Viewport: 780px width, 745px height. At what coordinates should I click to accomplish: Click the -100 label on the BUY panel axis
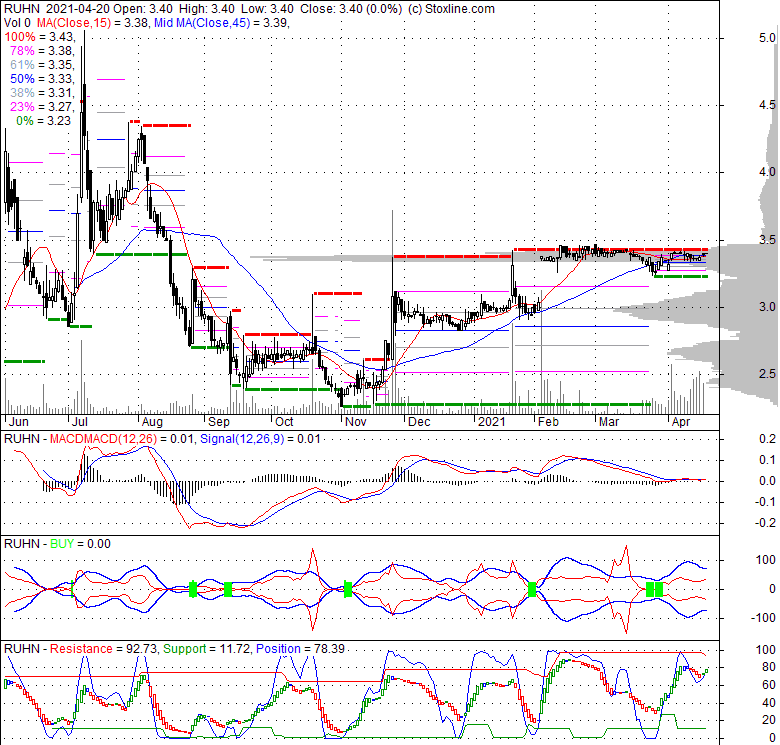[x=765, y=618]
